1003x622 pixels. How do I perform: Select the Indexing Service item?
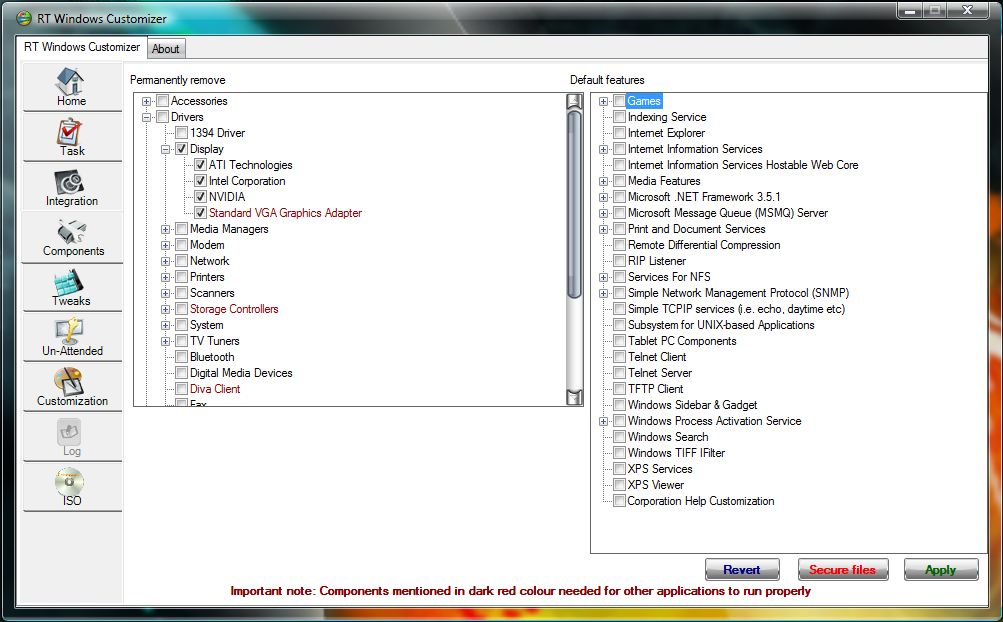click(667, 116)
